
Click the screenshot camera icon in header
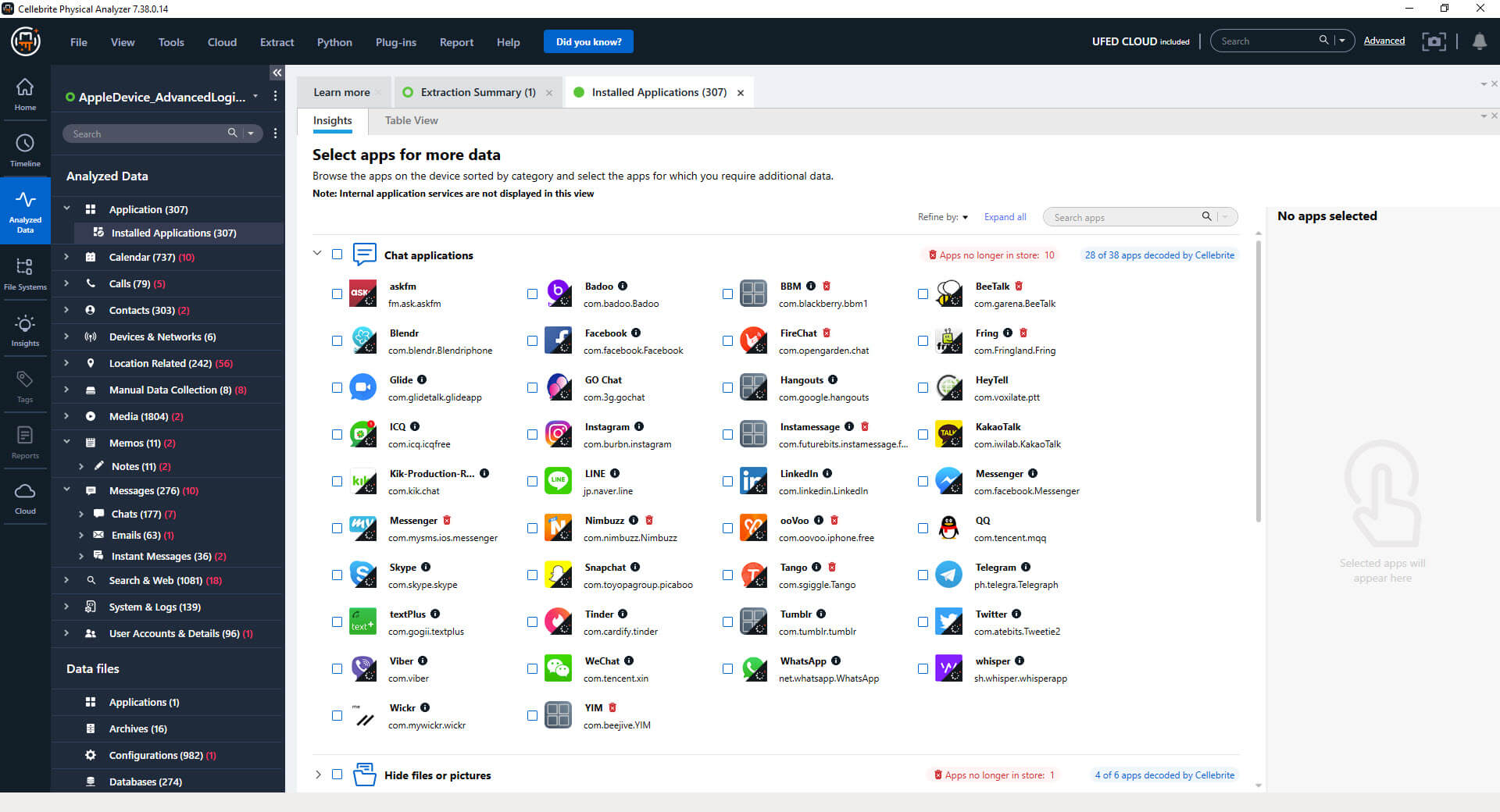[x=1434, y=41]
